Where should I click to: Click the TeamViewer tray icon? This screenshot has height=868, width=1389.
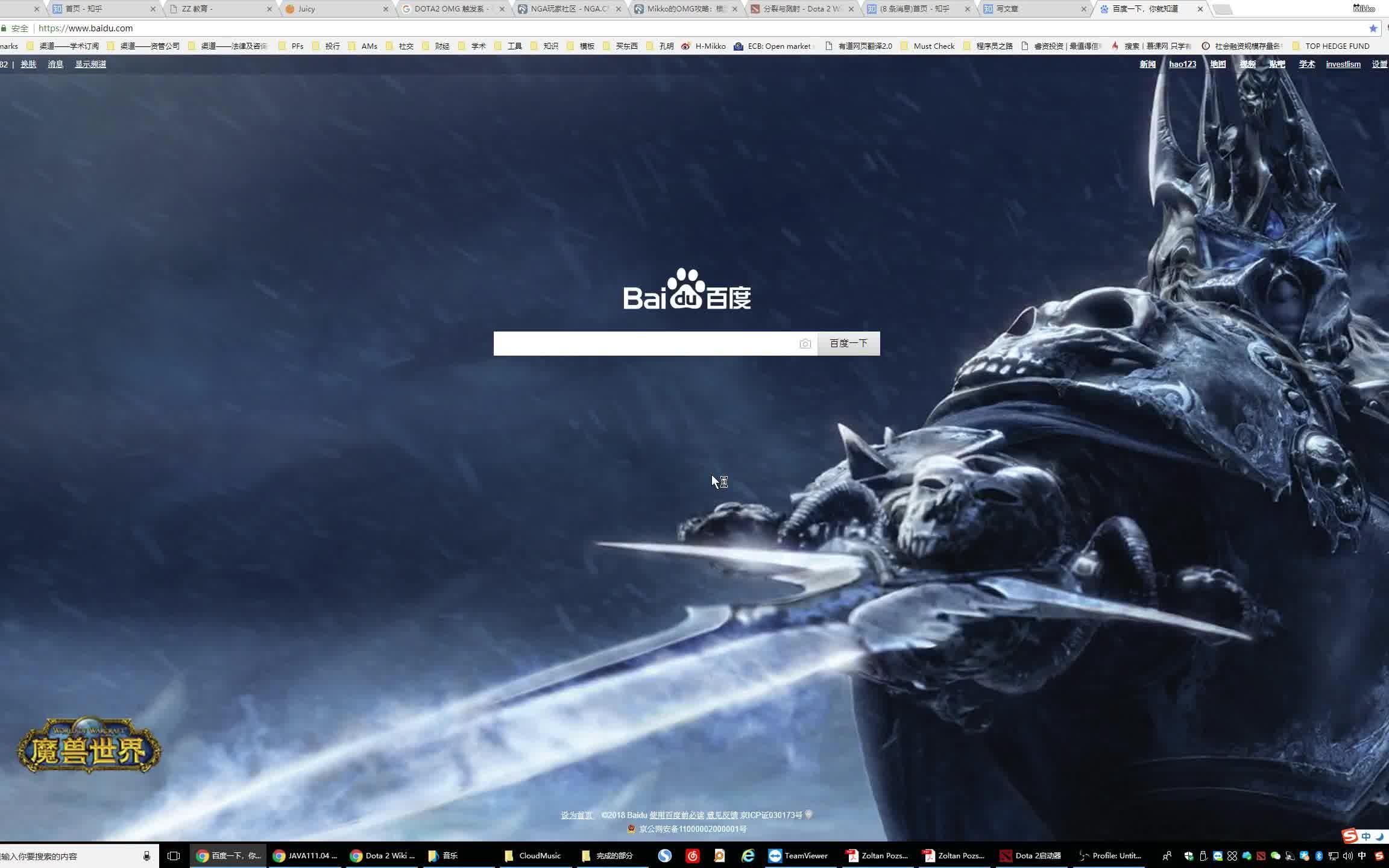1218,856
